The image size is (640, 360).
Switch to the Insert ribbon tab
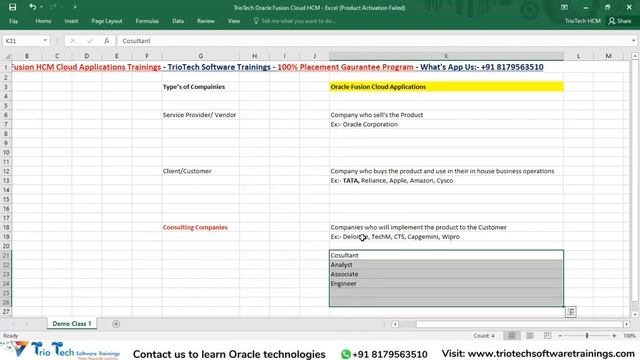click(x=71, y=21)
